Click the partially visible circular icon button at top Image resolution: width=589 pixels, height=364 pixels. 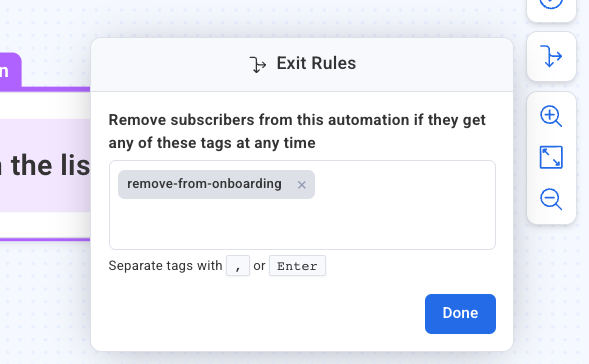(x=551, y=8)
